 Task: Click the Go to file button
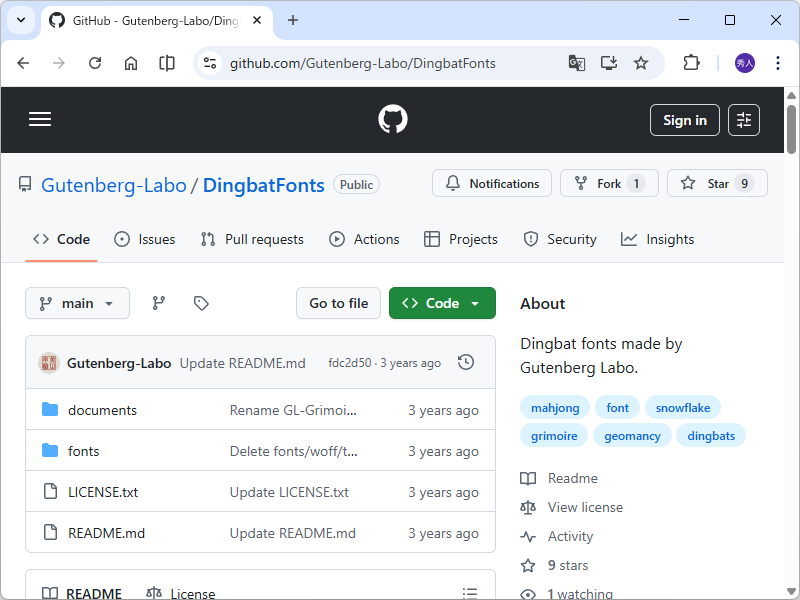338,303
